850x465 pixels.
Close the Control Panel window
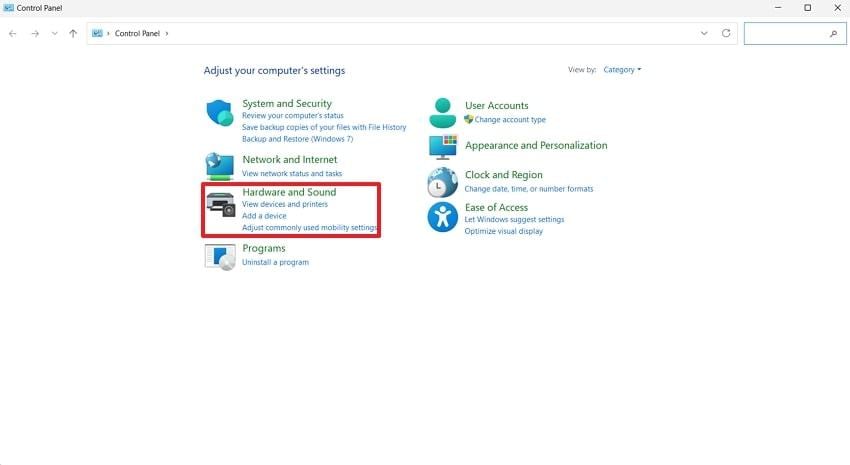(x=838, y=8)
